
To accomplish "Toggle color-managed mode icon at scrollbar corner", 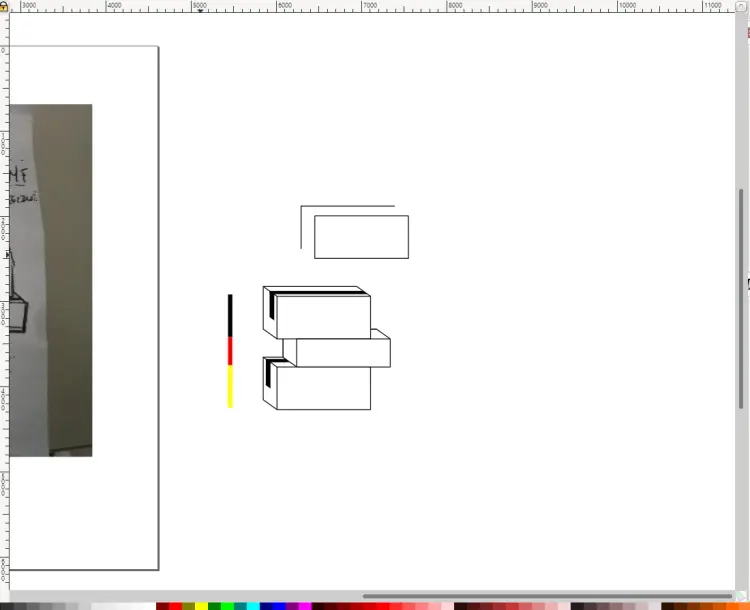I will 741,596.
